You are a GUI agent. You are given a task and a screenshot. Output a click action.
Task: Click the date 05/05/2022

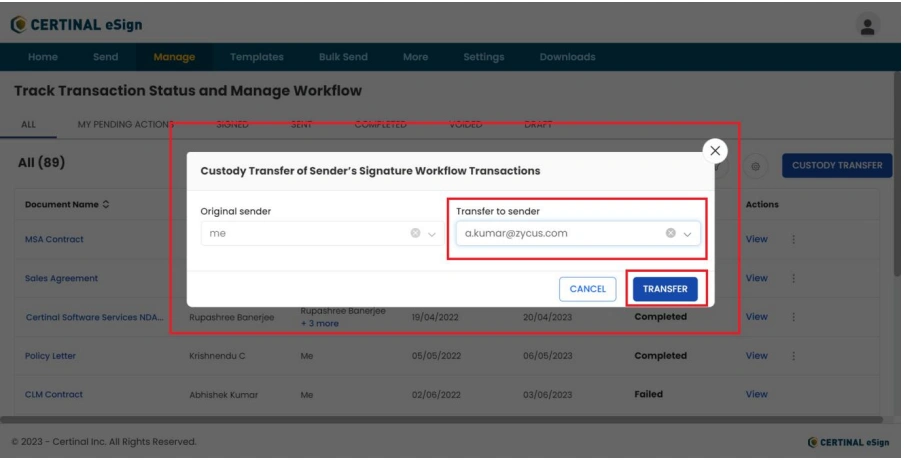[x=436, y=356]
